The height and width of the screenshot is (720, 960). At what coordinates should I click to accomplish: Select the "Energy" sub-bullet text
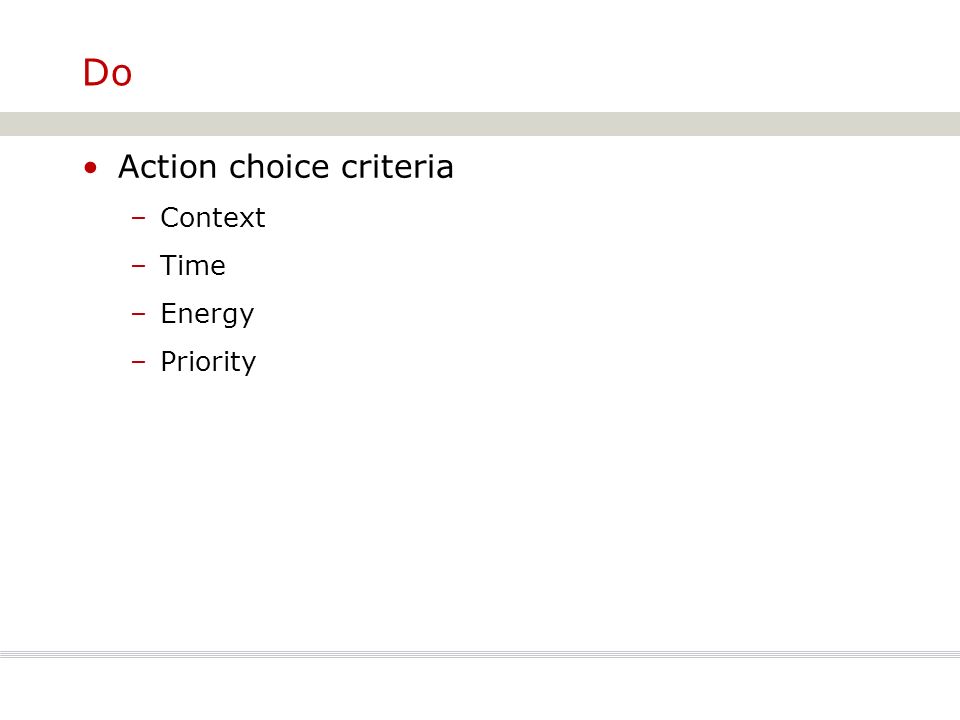tap(207, 315)
